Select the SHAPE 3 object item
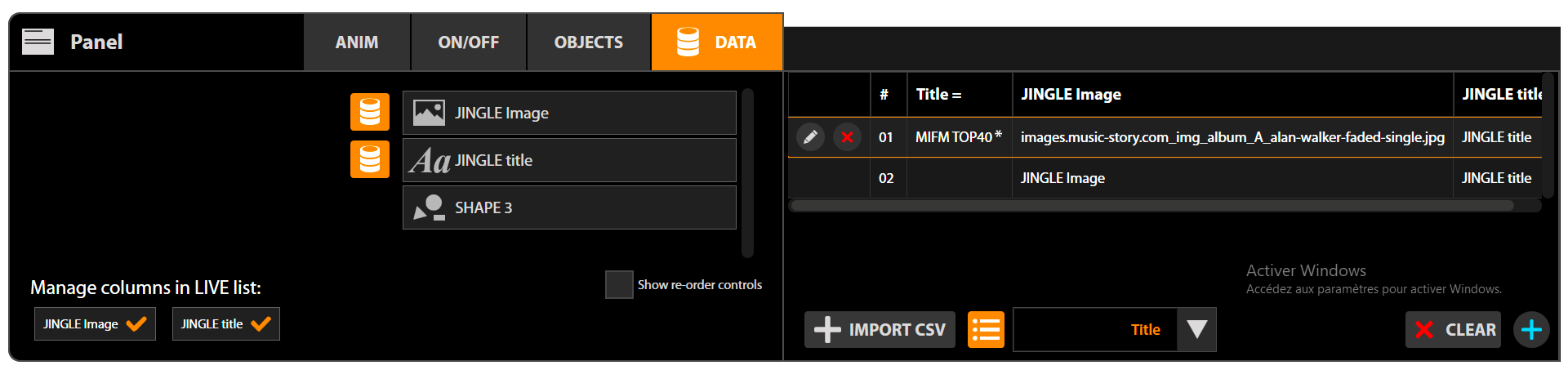 (568, 207)
